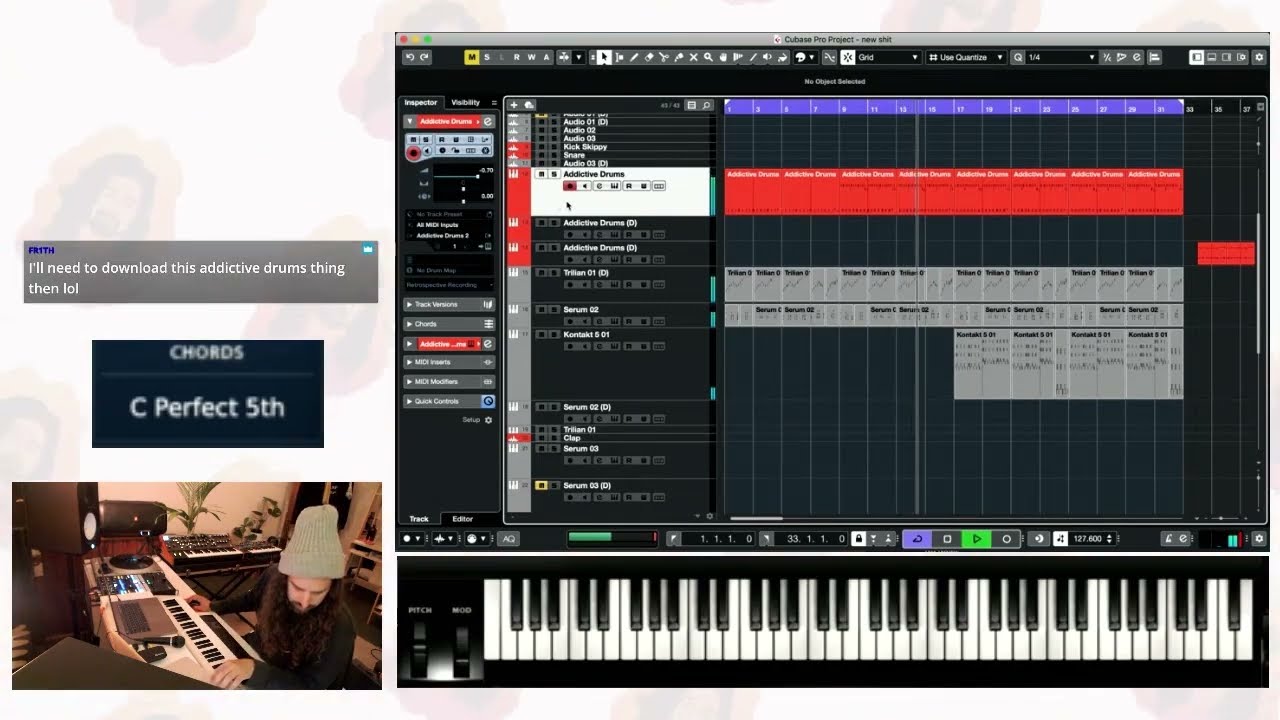This screenshot has height=720, width=1280.
Task: Click the No Track Preset field
Action: pos(449,214)
